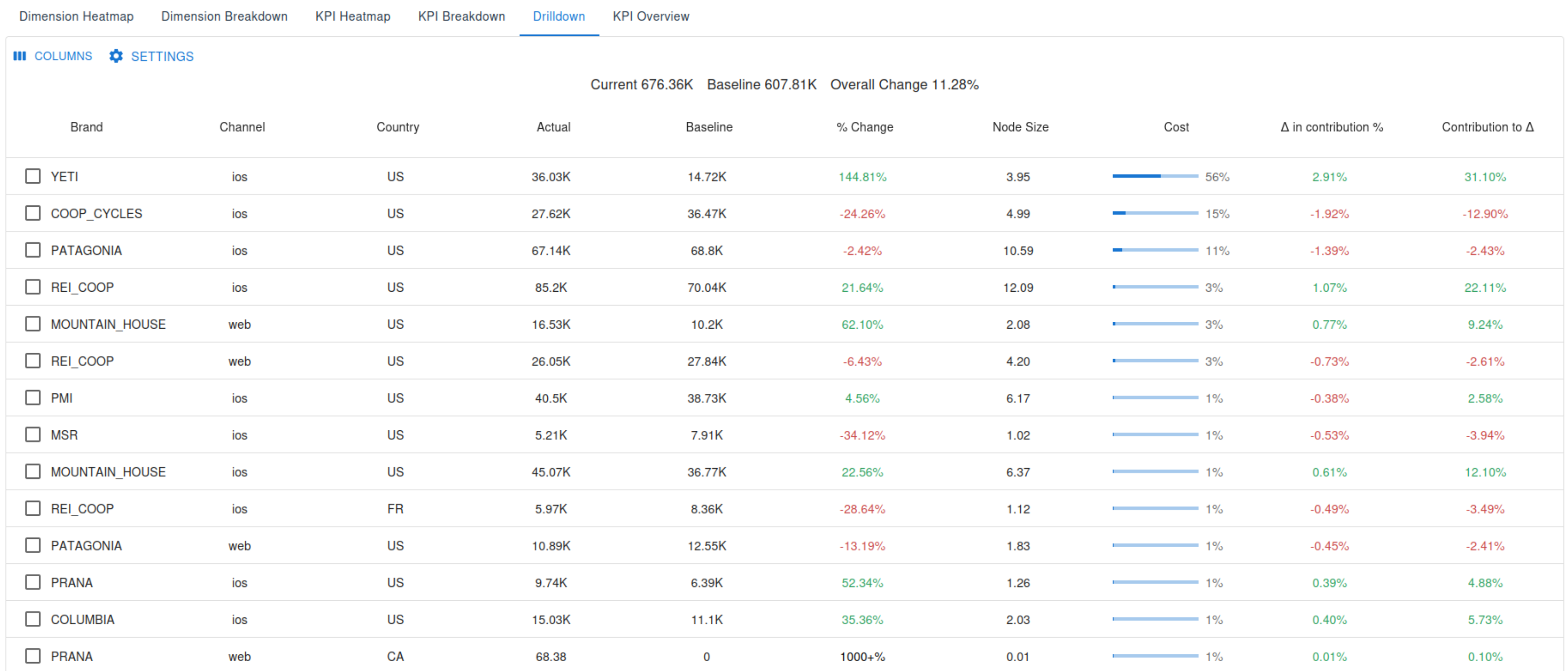Click the 22.11% contribution value
1568x671 pixels.
[1485, 287]
